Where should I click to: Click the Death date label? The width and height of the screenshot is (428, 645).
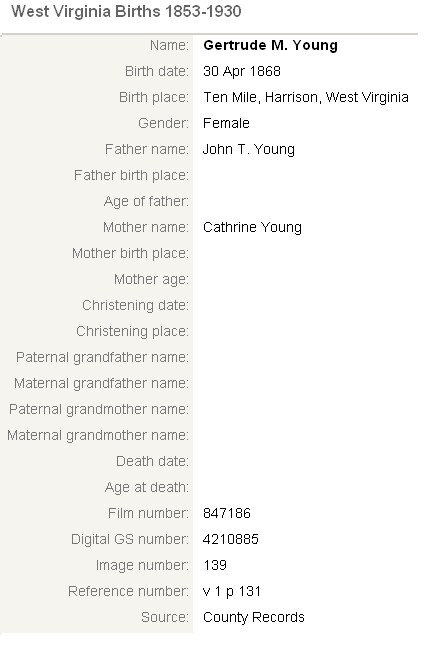point(152,462)
